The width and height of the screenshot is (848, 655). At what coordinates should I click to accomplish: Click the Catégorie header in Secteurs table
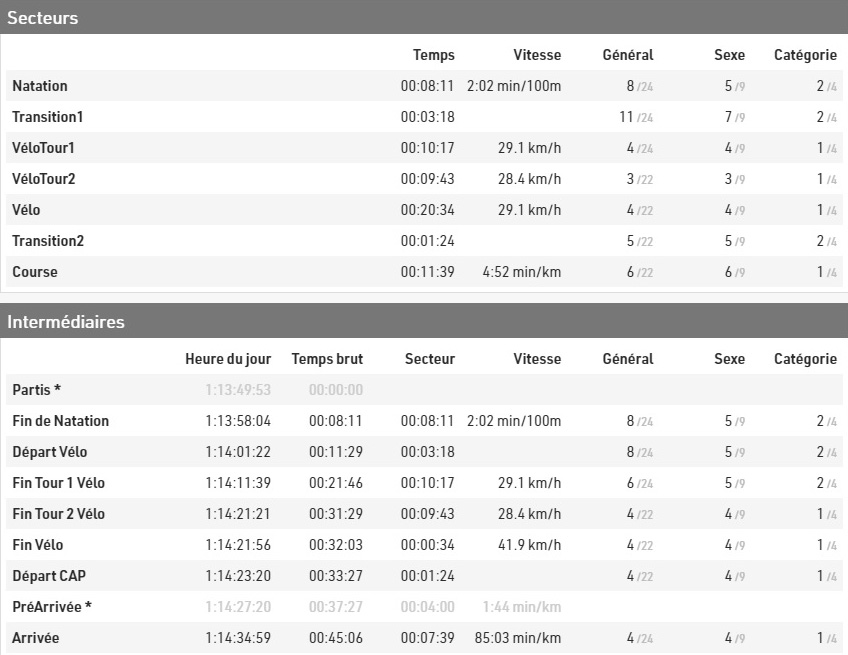805,55
